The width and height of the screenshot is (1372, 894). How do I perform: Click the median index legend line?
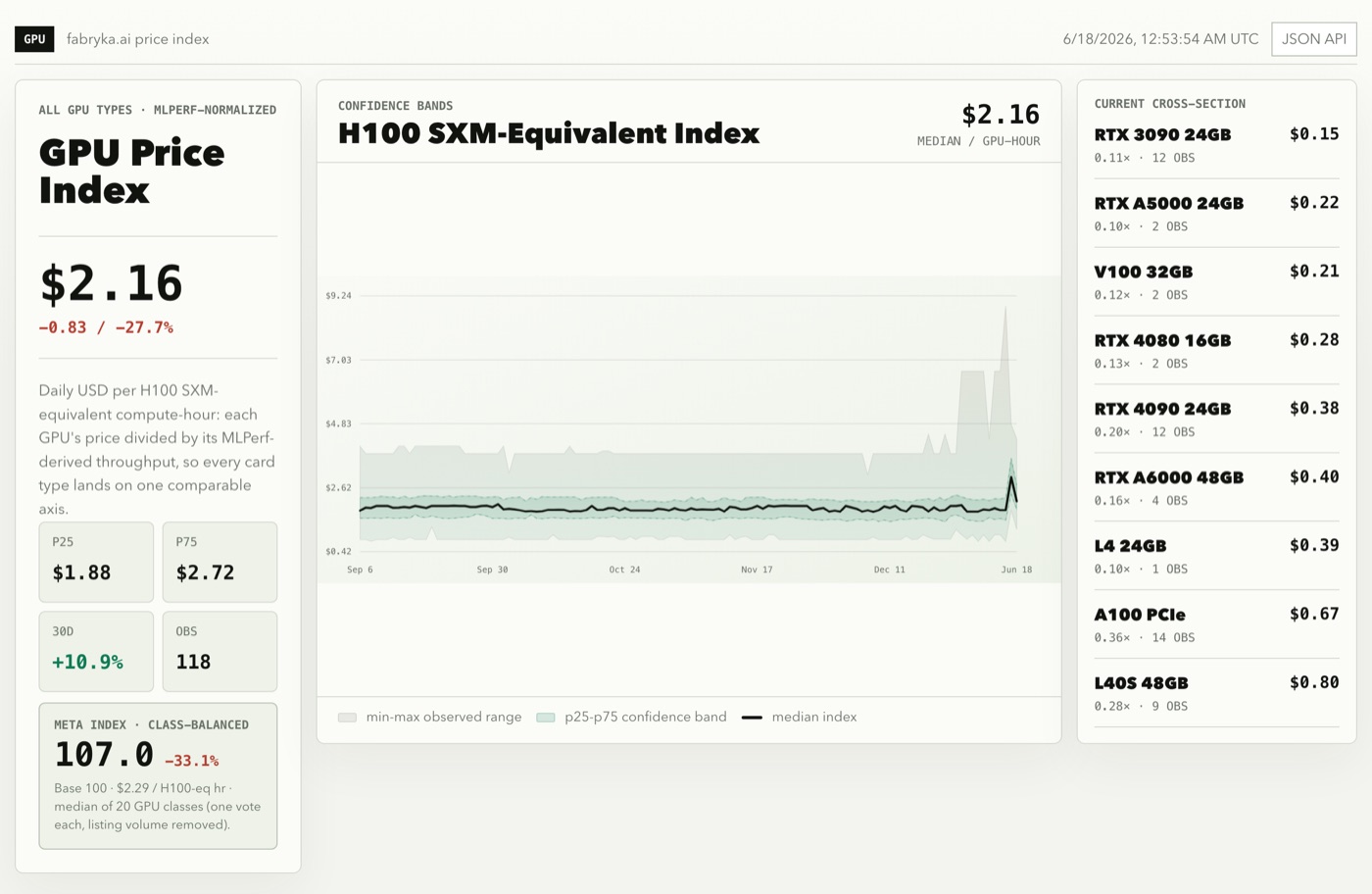[x=752, y=718]
